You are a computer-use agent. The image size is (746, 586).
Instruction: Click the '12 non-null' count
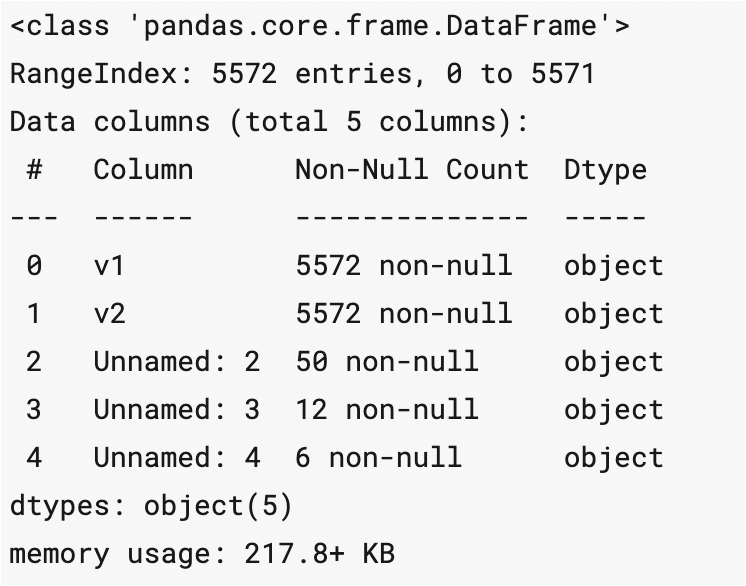(387, 409)
